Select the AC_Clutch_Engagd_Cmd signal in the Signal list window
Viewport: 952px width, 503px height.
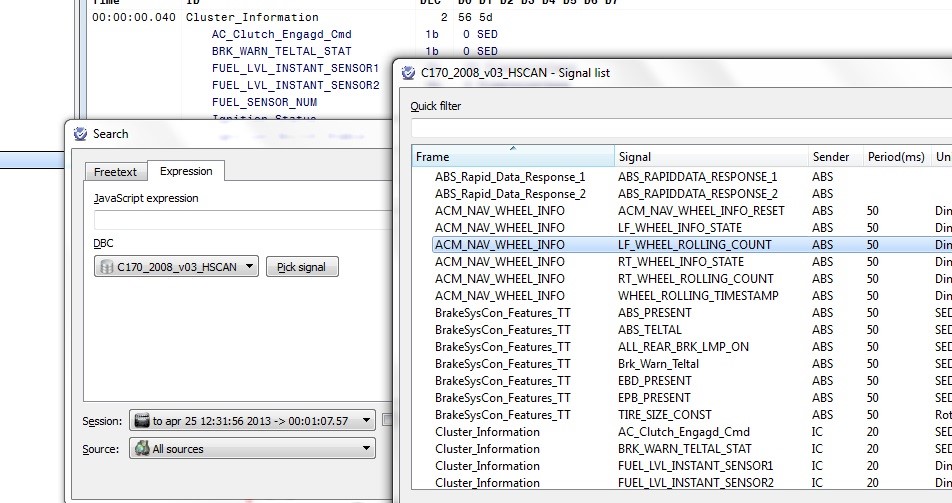click(684, 432)
